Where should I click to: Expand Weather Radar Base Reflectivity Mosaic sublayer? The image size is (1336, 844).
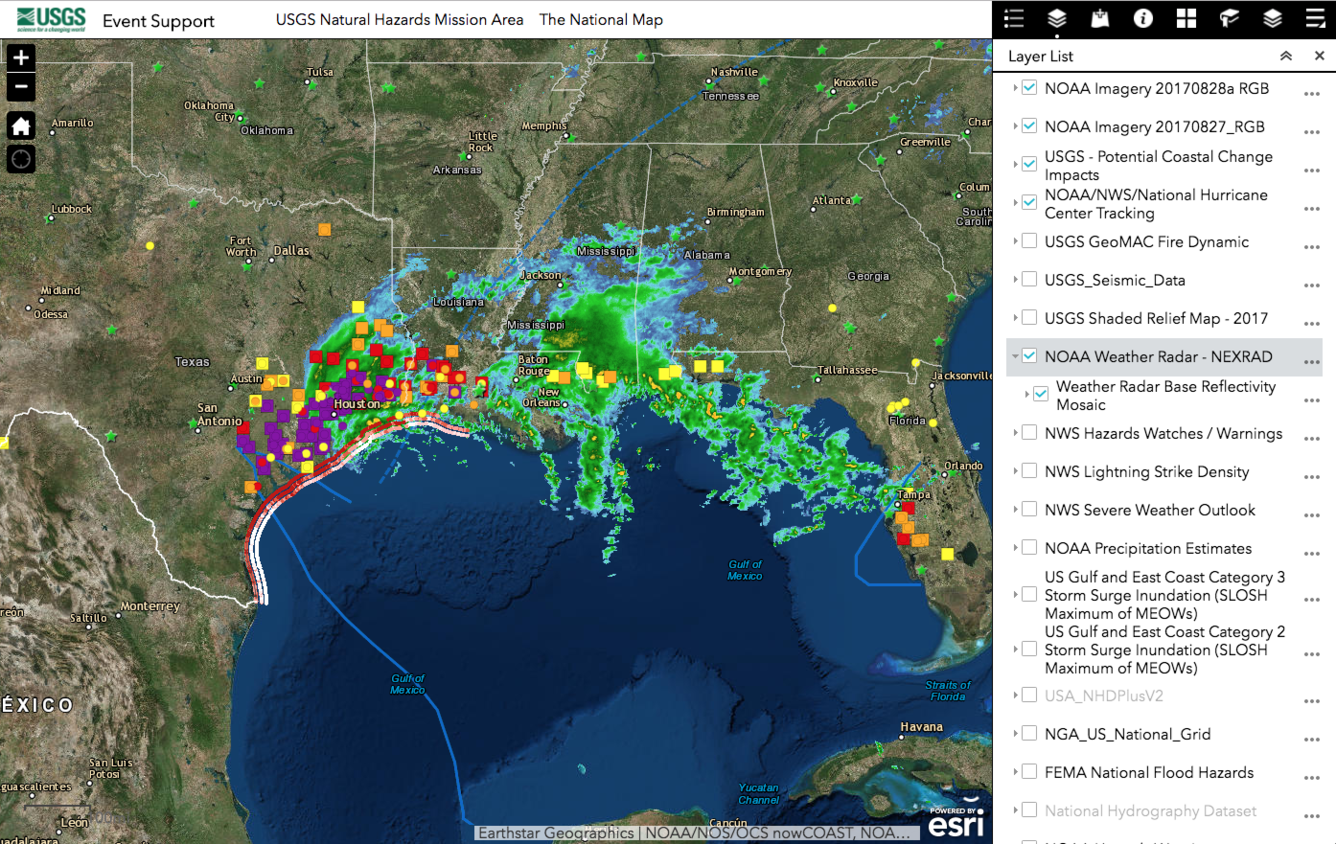(x=1027, y=394)
